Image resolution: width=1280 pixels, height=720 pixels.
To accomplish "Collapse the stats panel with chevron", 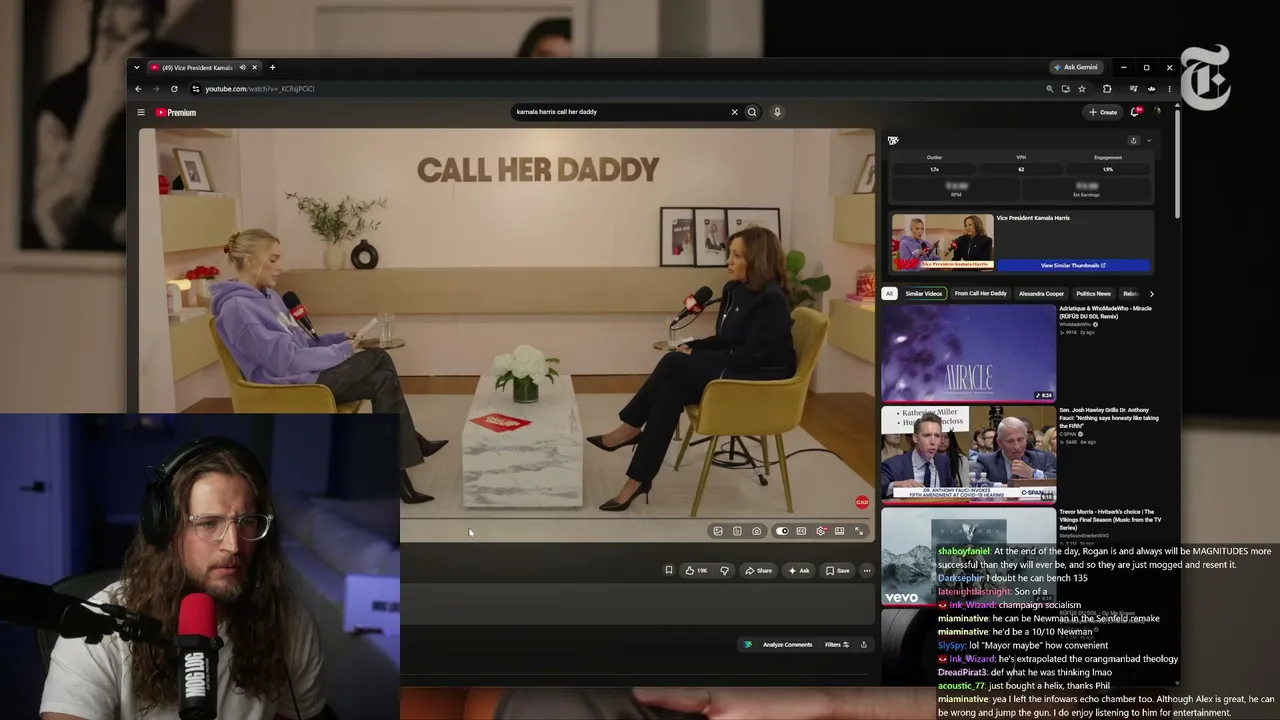I will pyautogui.click(x=1149, y=141).
